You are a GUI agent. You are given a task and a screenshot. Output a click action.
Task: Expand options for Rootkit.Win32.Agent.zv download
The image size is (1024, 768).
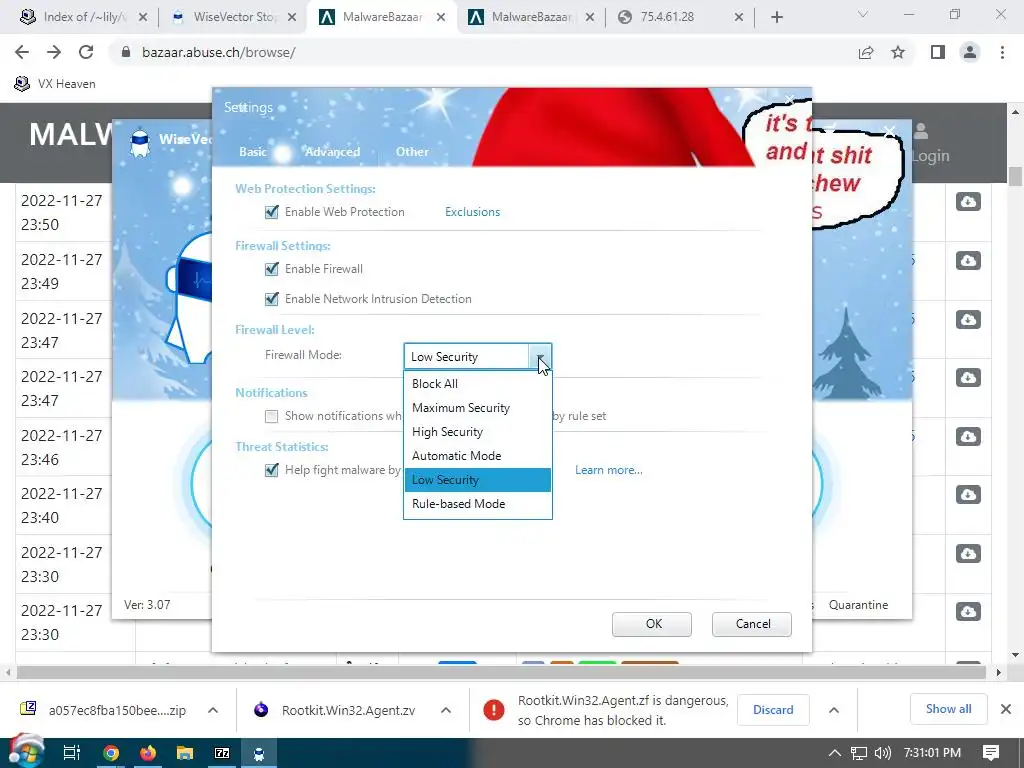(x=445, y=711)
